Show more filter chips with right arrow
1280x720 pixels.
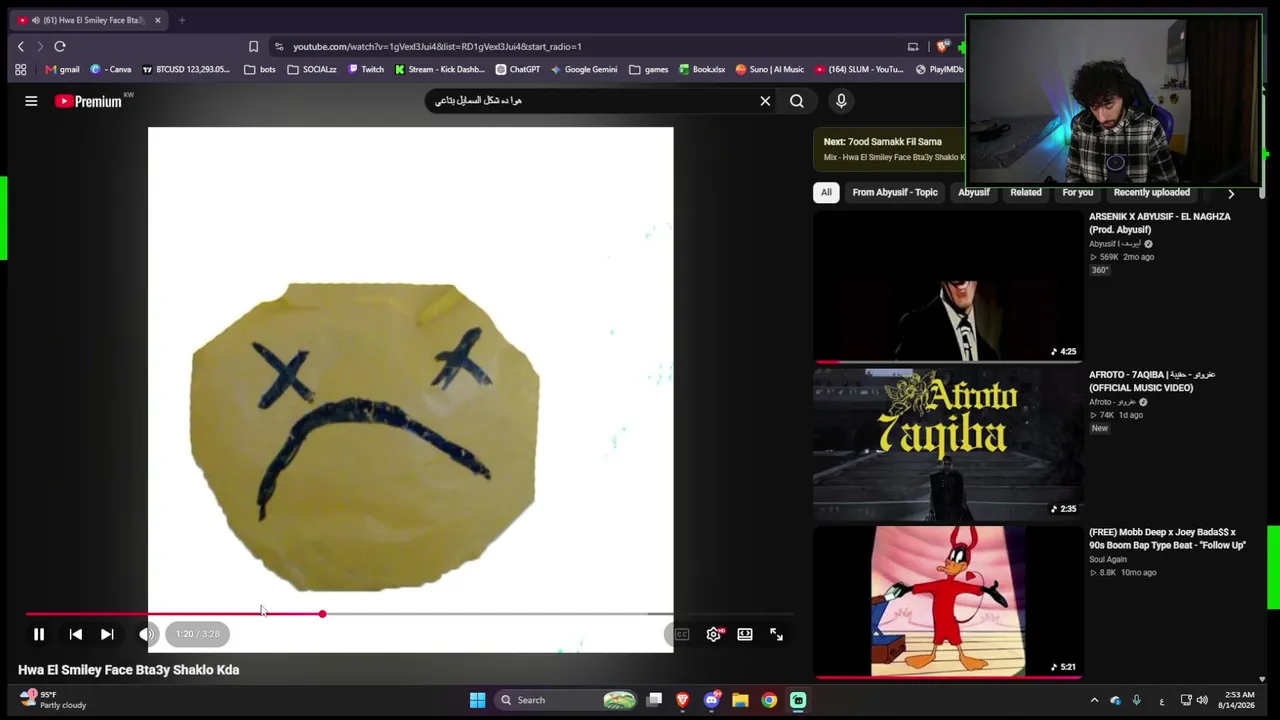point(1231,193)
